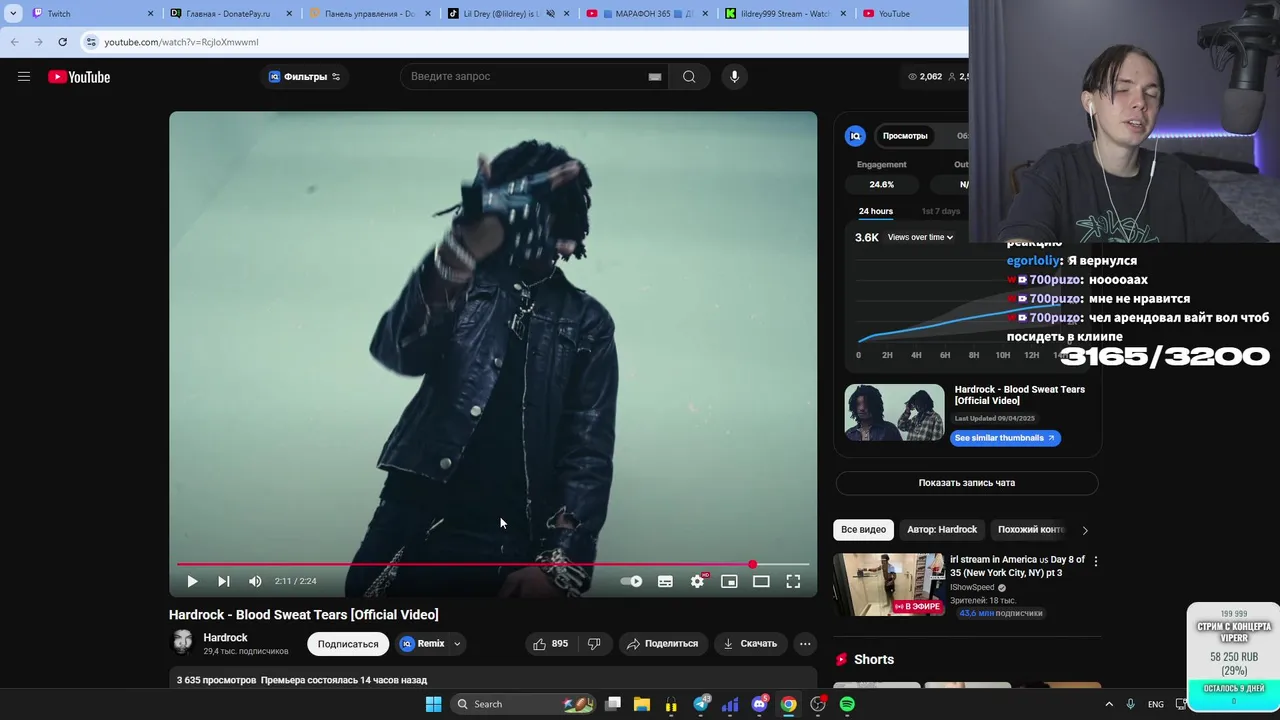Select the Похожий контент filter chip
Image resolution: width=1280 pixels, height=720 pixels.
pyautogui.click(x=1031, y=529)
